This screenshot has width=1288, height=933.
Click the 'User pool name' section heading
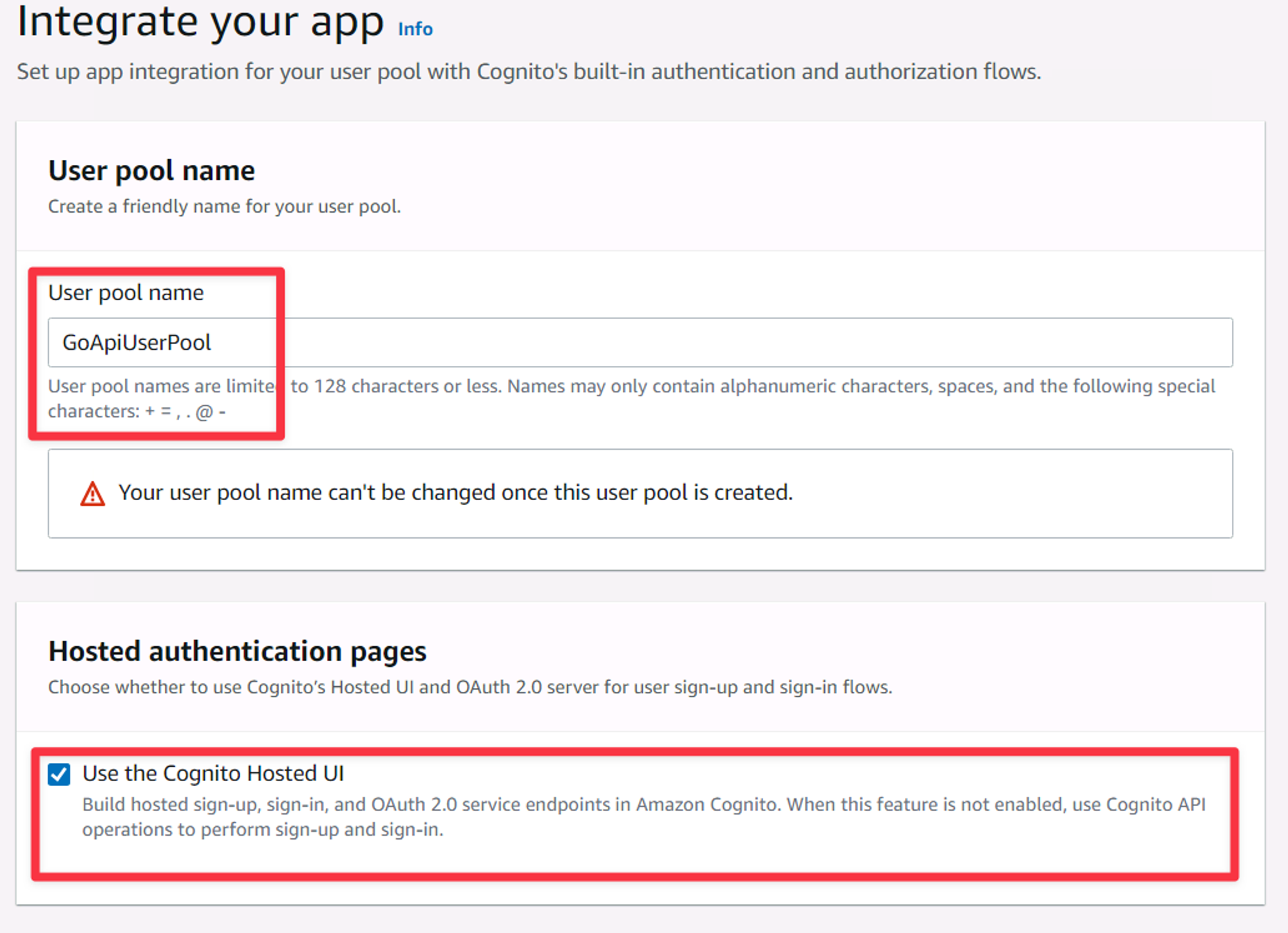tap(151, 171)
